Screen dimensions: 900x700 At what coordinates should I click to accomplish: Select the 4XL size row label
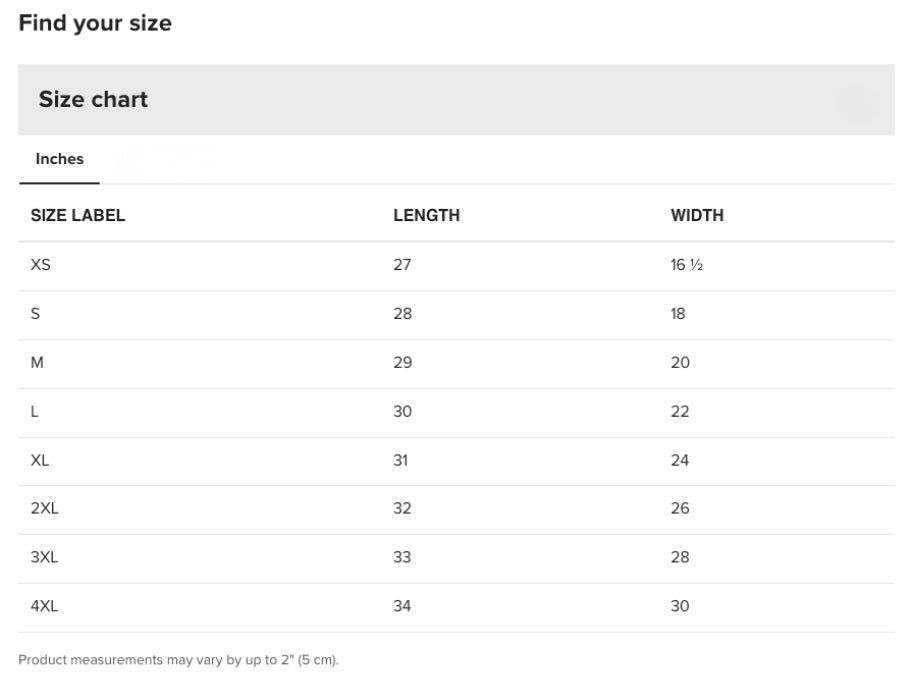pos(45,606)
